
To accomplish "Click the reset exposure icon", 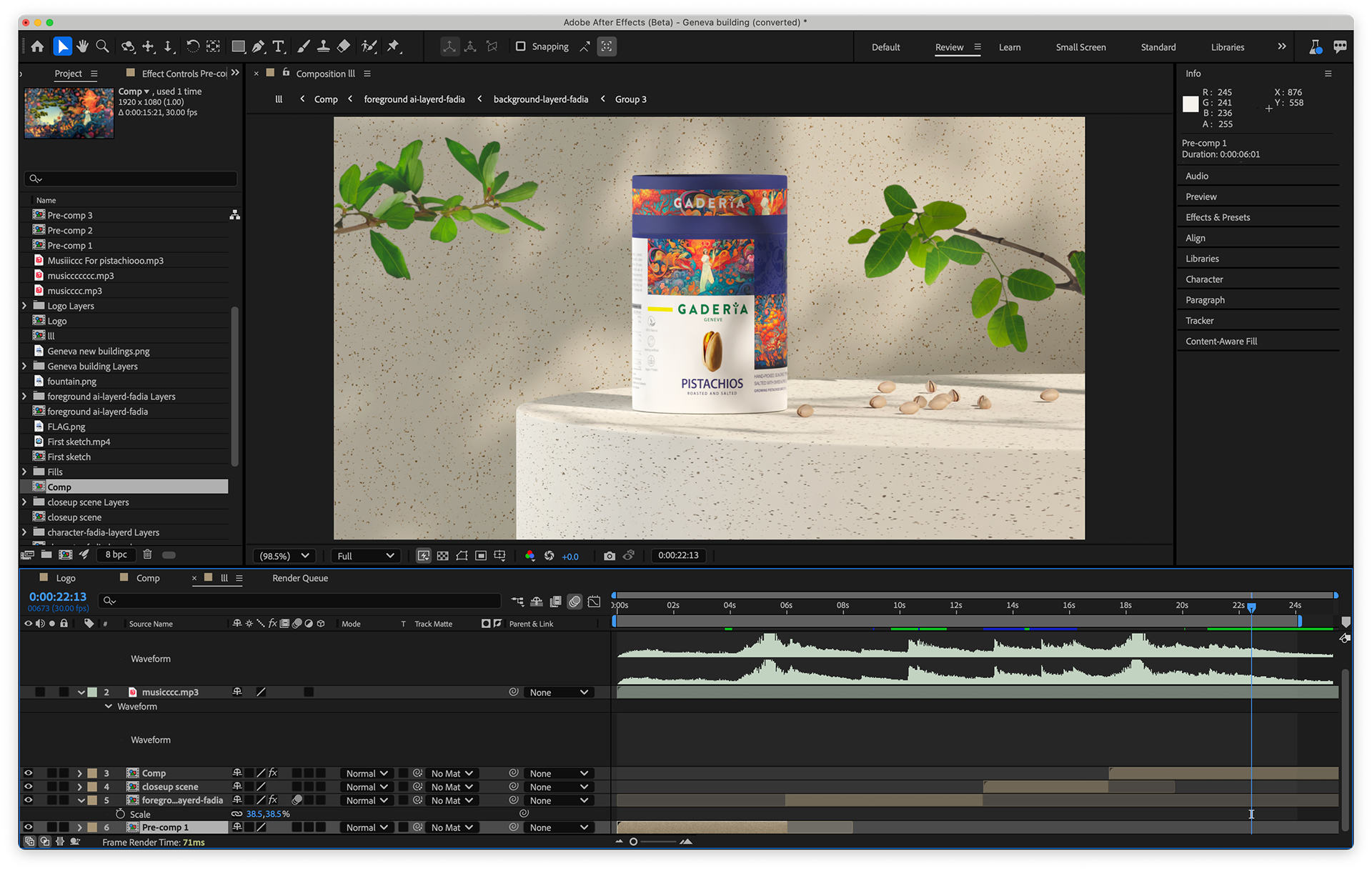I will pos(549,556).
